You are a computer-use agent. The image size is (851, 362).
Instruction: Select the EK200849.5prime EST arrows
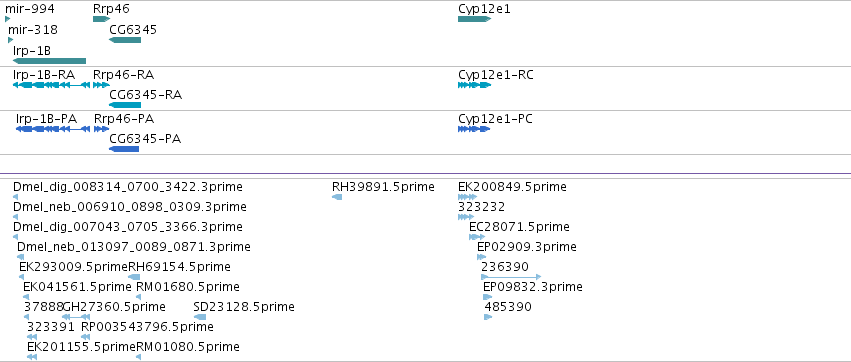tap(467, 196)
